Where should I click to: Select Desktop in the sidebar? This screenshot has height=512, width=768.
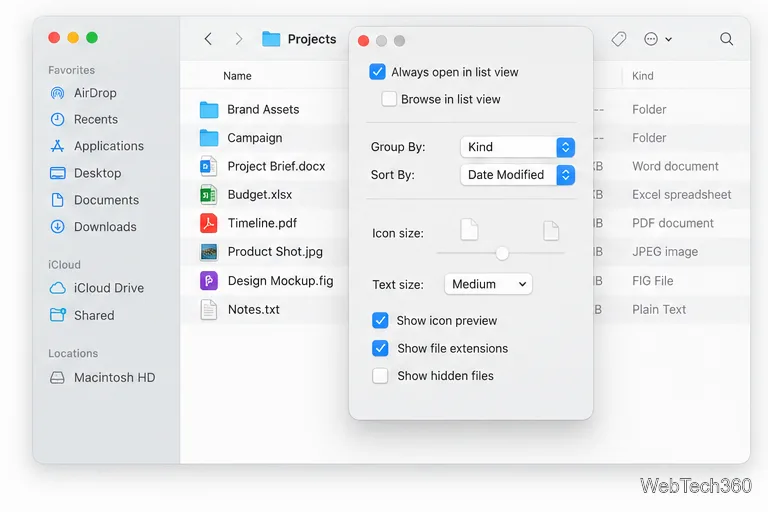97,173
